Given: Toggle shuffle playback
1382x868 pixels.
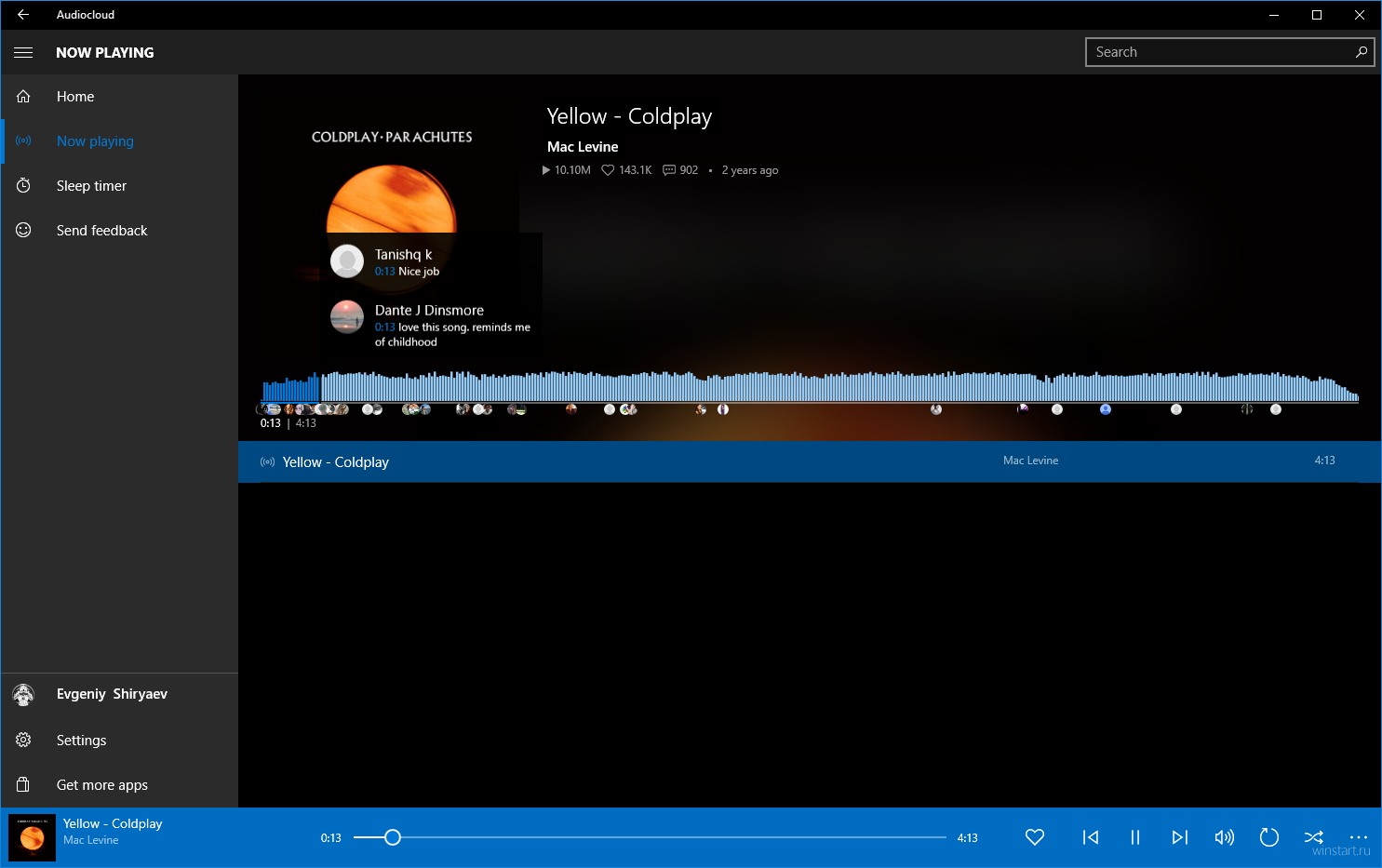Looking at the screenshot, I should [1314, 837].
